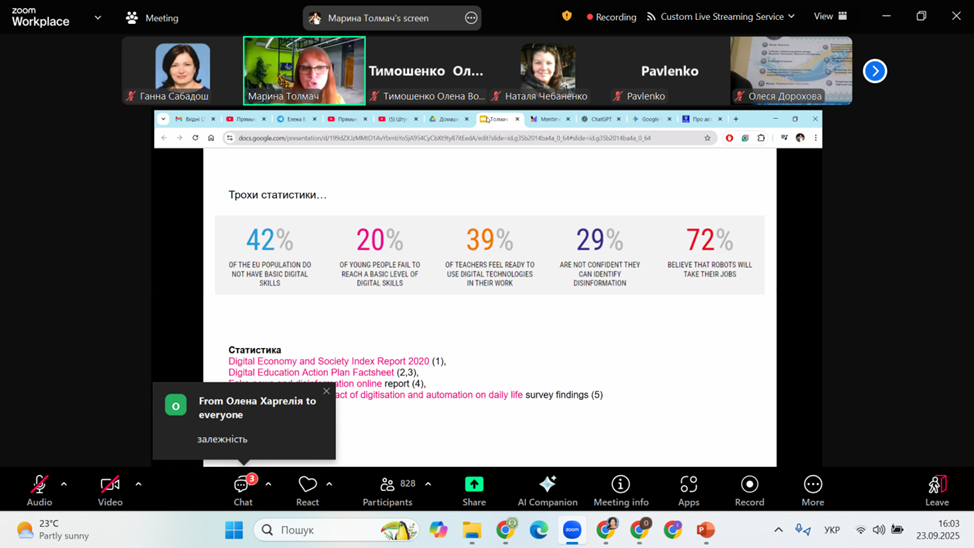Expand the audio options arrow
Viewport: 974px width, 548px height.
click(x=64, y=484)
